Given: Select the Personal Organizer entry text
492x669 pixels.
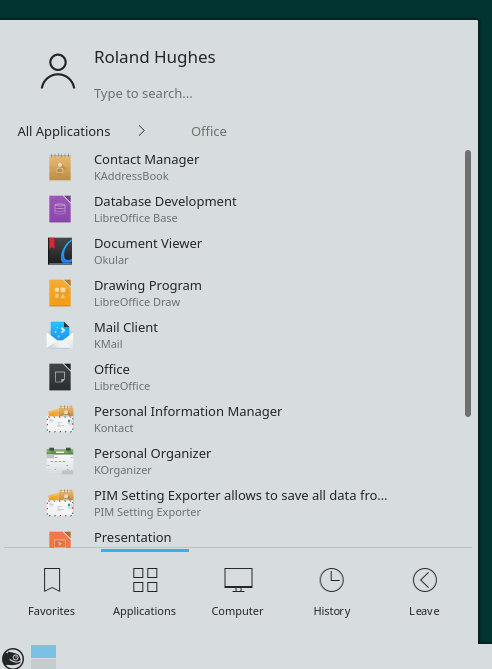Looking at the screenshot, I should point(152,454).
